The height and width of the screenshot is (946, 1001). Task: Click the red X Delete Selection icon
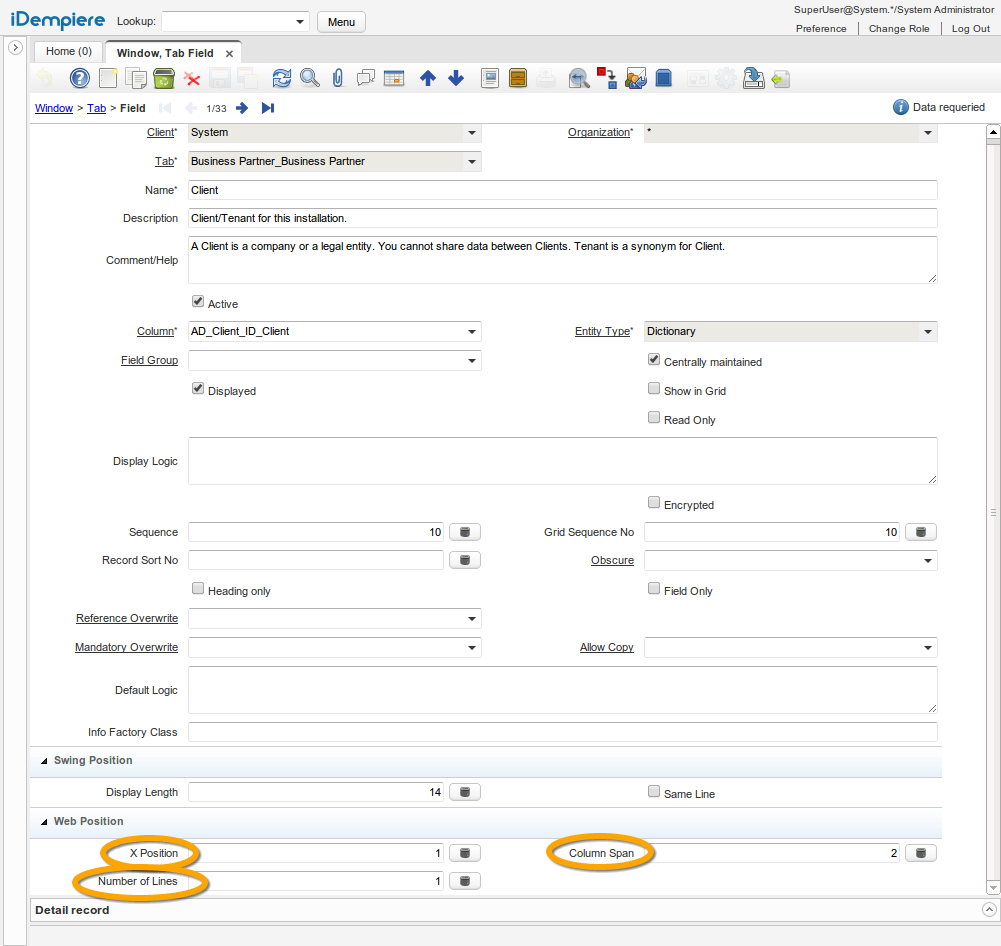(192, 78)
